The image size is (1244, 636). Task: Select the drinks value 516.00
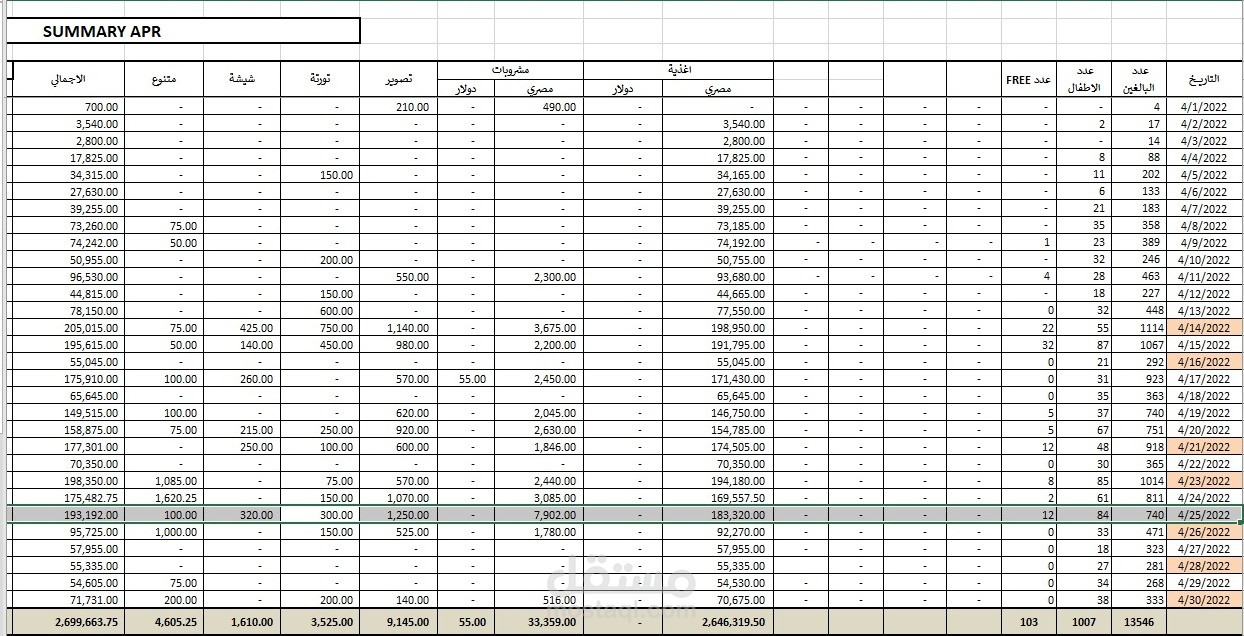coord(537,599)
